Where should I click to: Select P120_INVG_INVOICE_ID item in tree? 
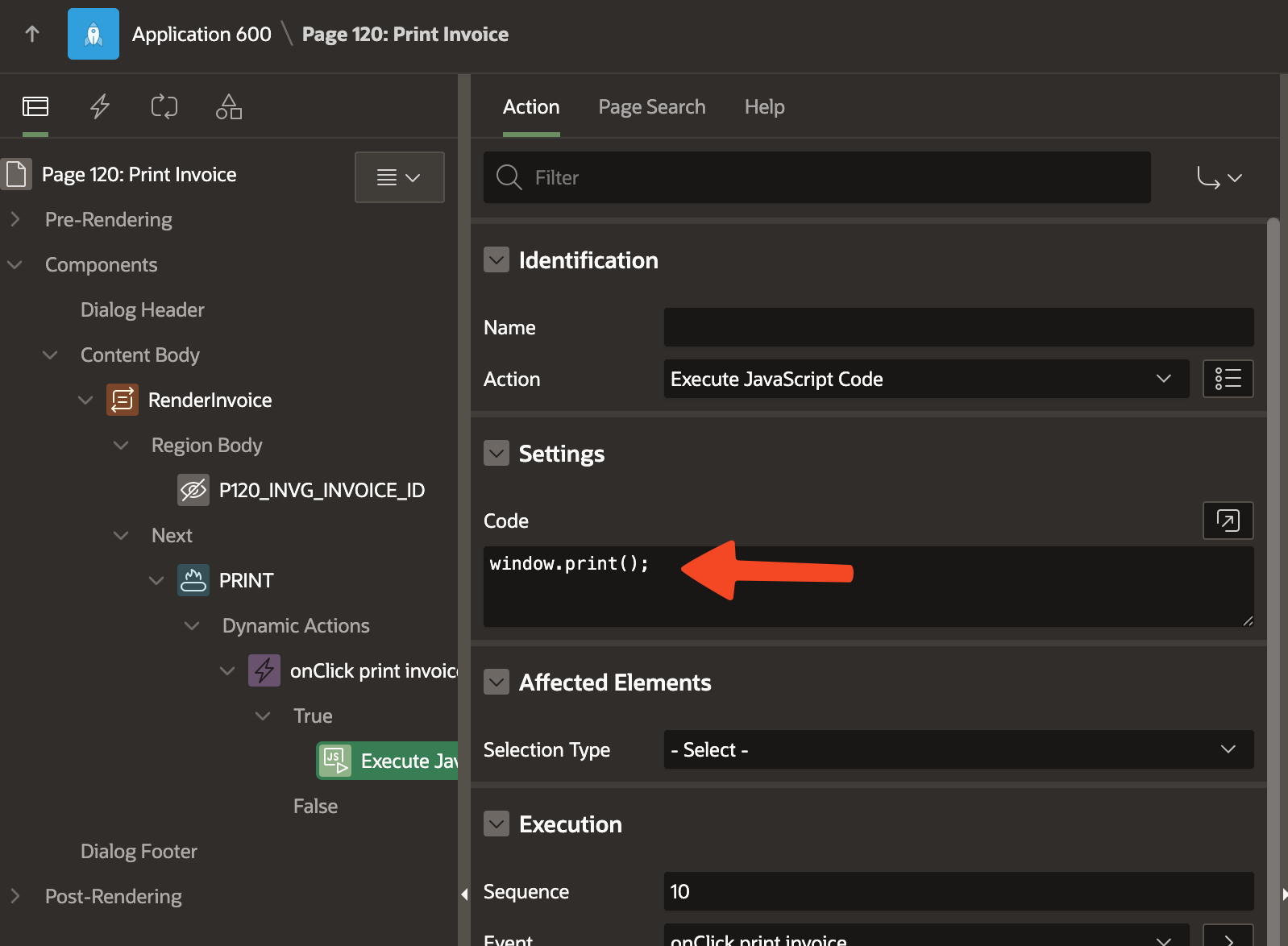[322, 490]
